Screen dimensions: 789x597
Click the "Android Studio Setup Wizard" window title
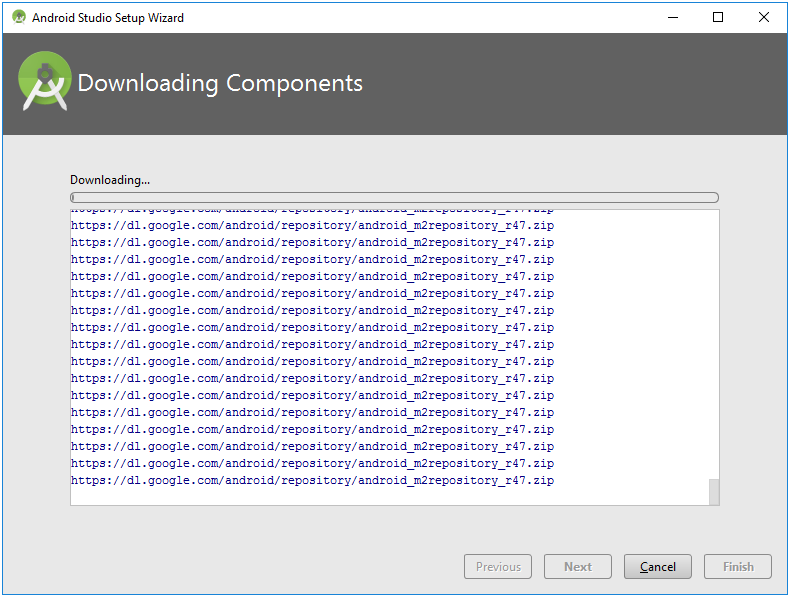tap(108, 18)
